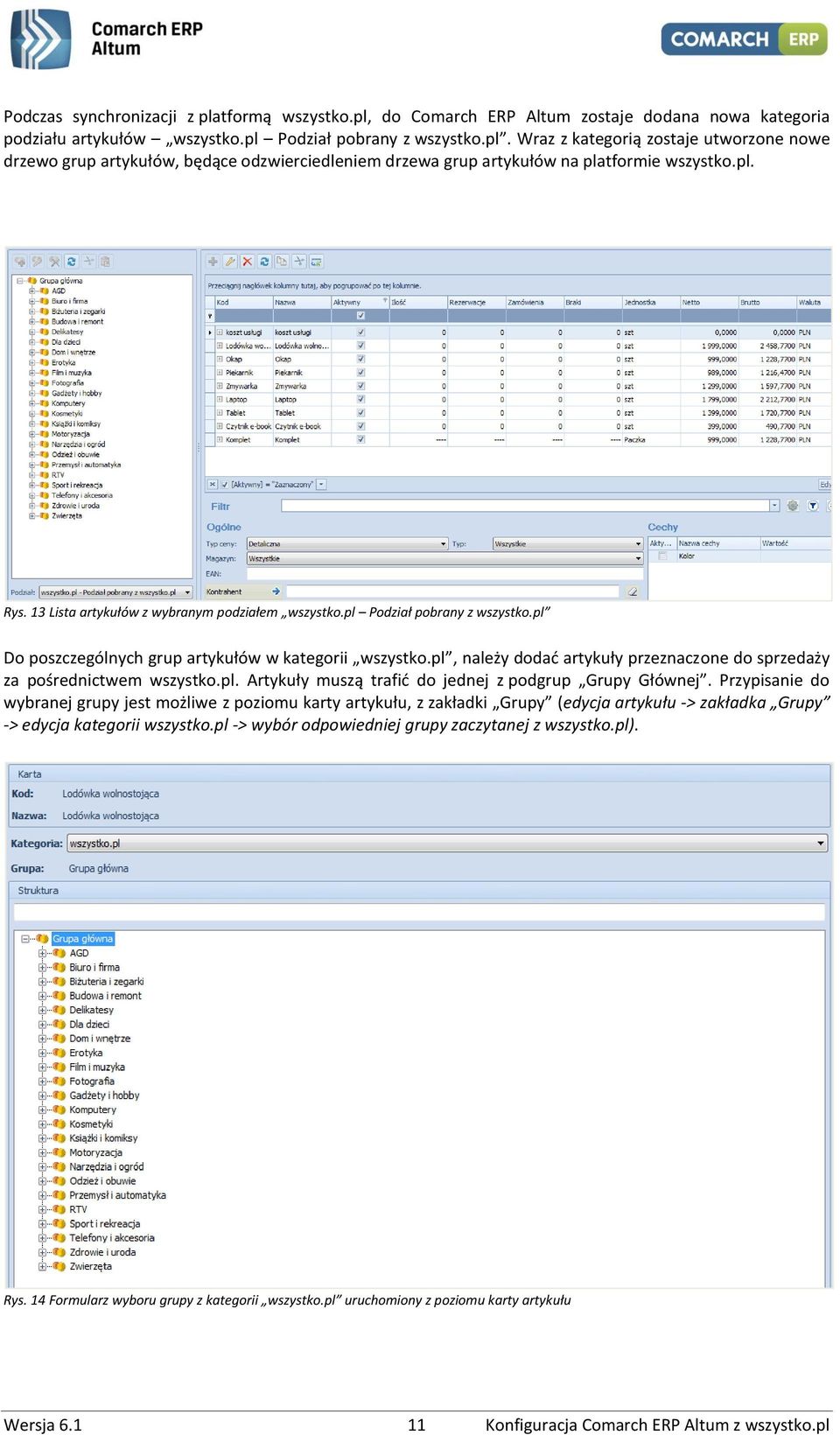The width and height of the screenshot is (840, 1435).
Task: Select Zwierzęta in the Karta form tree
Action: pos(91,1266)
